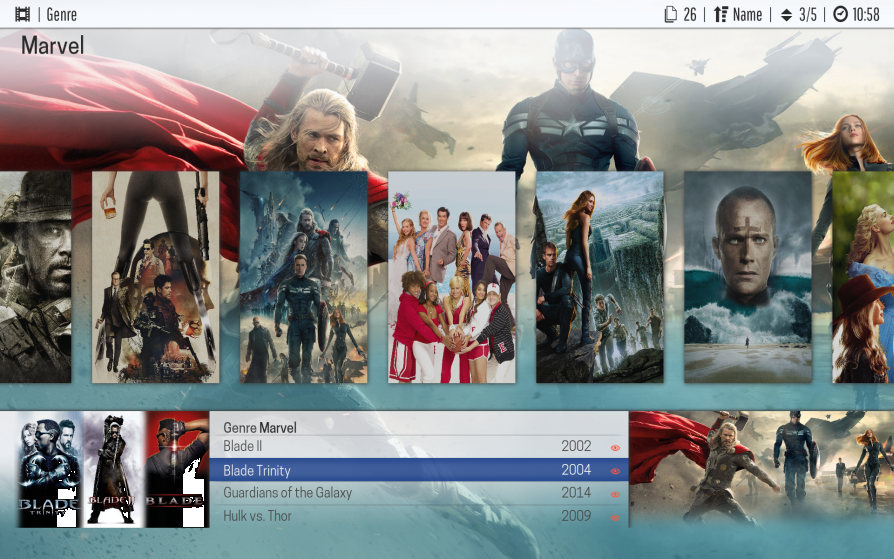Open the bald man with cross poster

tap(748, 277)
